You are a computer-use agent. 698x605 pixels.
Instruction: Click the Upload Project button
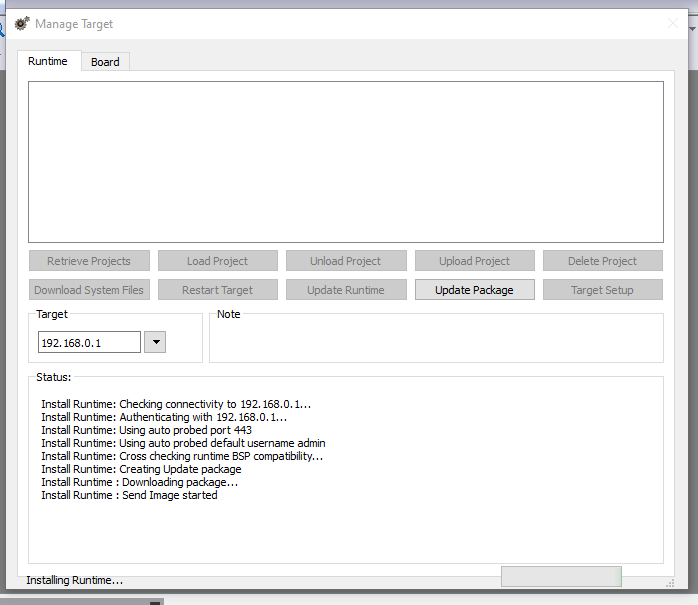[474, 261]
